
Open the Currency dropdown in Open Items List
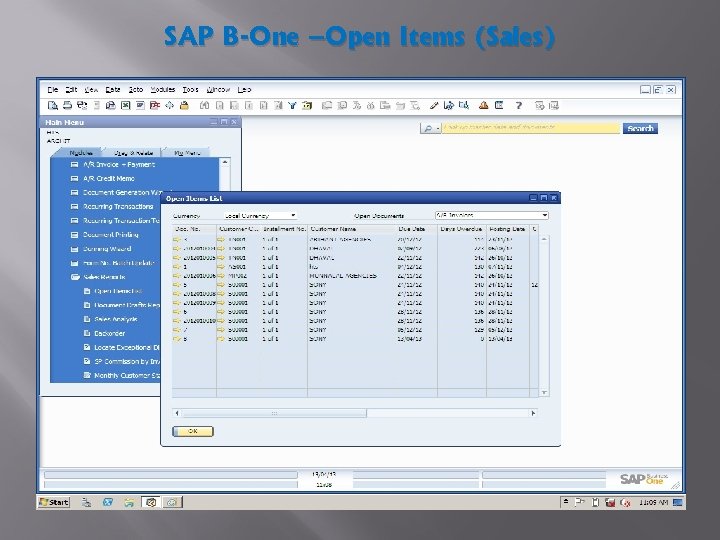[x=292, y=215]
